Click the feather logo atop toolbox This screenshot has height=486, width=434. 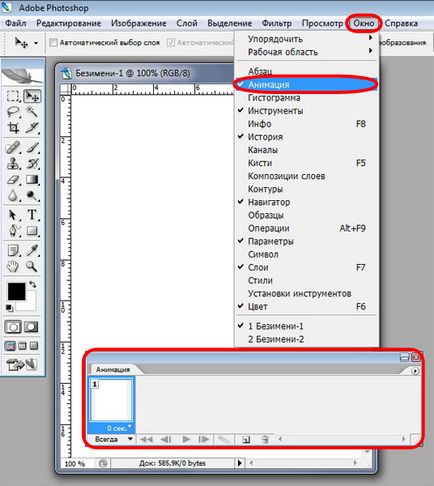[x=23, y=76]
